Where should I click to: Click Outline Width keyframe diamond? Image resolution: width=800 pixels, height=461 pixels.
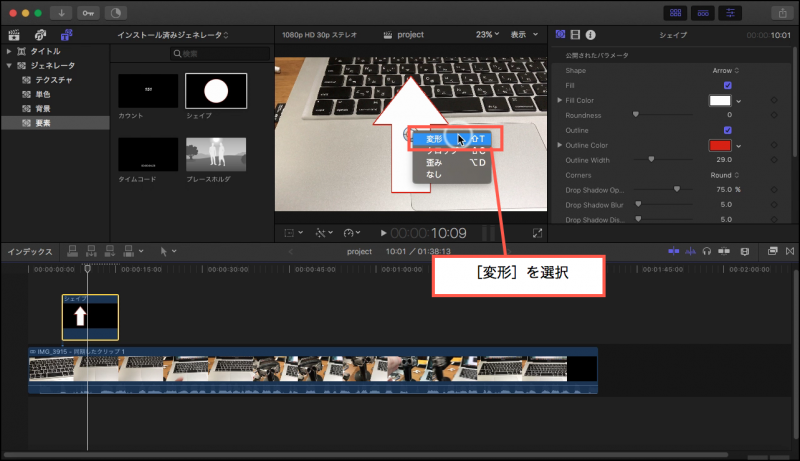pyautogui.click(x=774, y=160)
